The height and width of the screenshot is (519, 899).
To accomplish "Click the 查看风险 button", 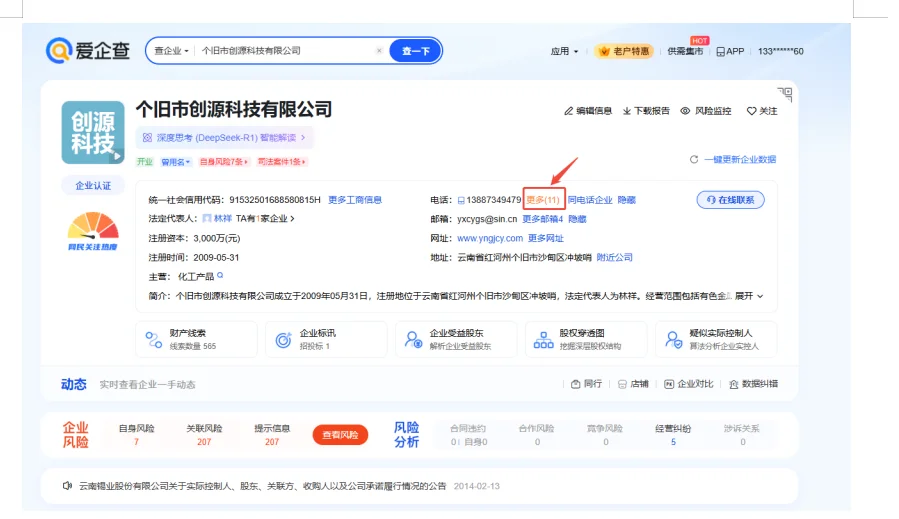I will 340,435.
